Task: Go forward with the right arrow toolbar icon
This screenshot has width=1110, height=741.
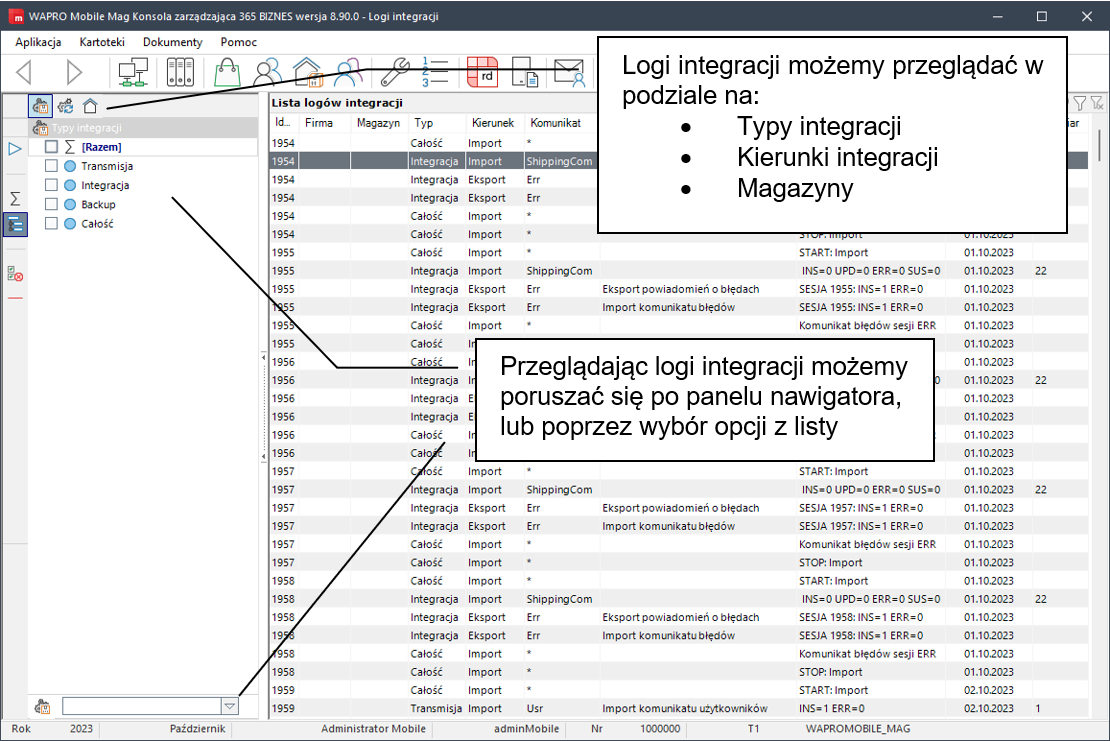Action: pos(74,72)
